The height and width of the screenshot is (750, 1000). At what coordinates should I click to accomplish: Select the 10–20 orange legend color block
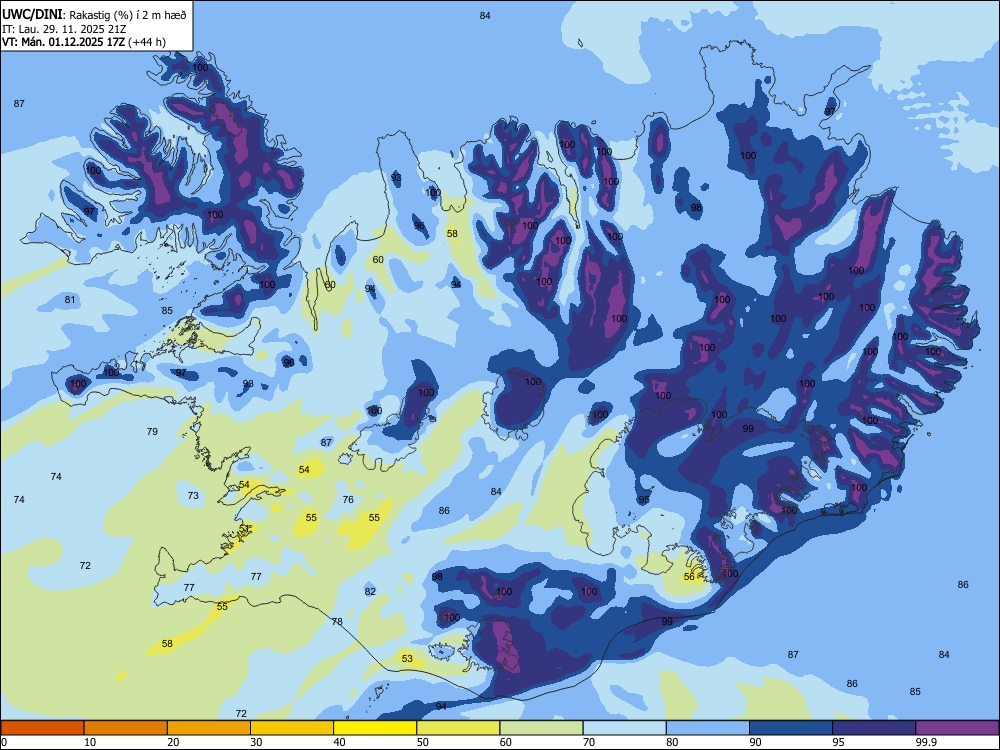pos(126,728)
